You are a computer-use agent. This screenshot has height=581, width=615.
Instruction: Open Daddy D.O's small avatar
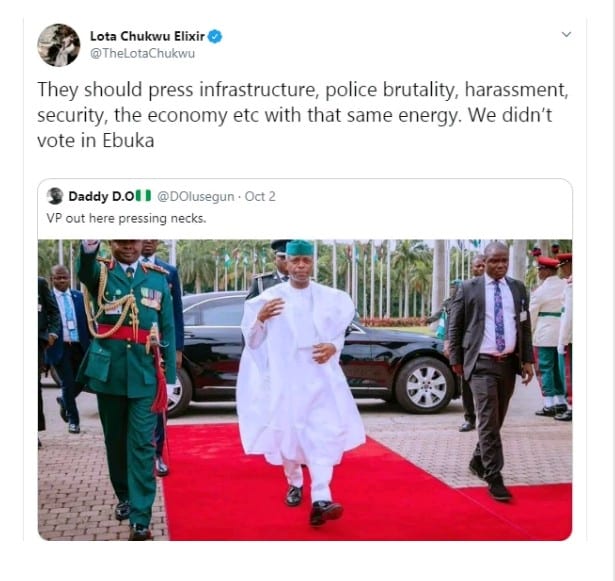coord(55,196)
